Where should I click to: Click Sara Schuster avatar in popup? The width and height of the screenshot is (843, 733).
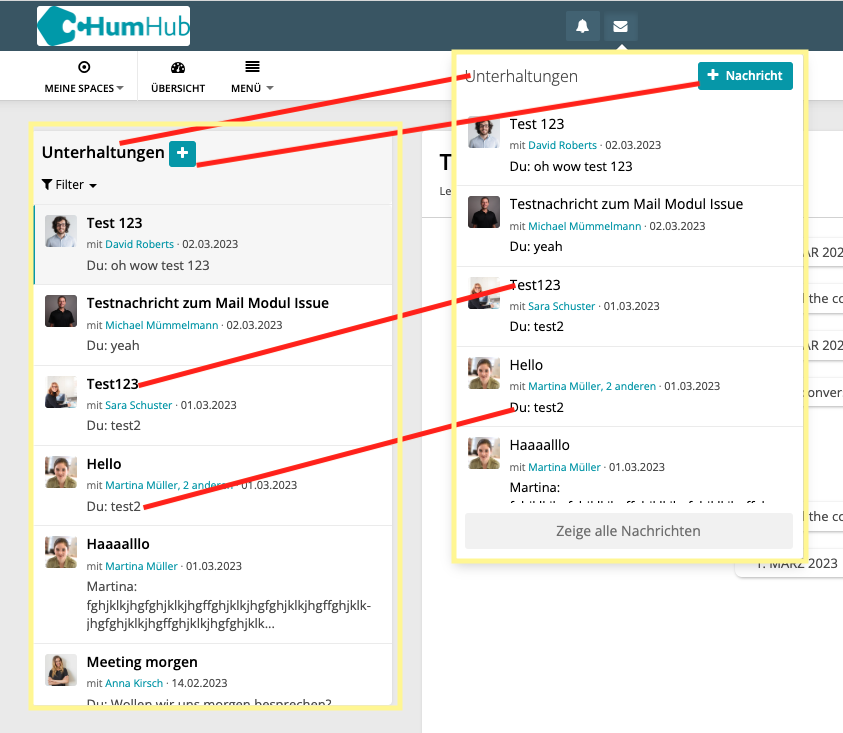[484, 293]
